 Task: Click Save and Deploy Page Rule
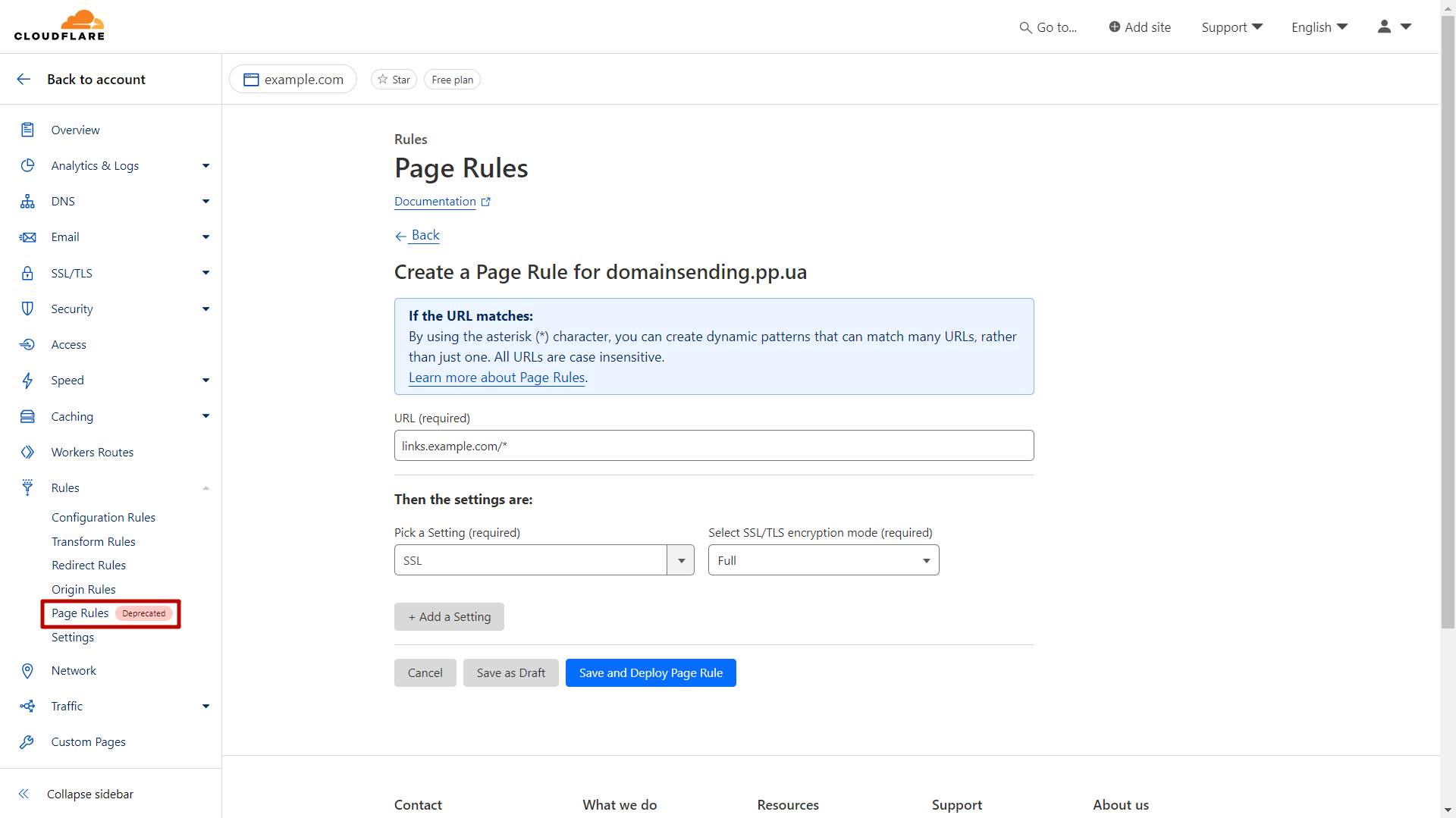[650, 673]
